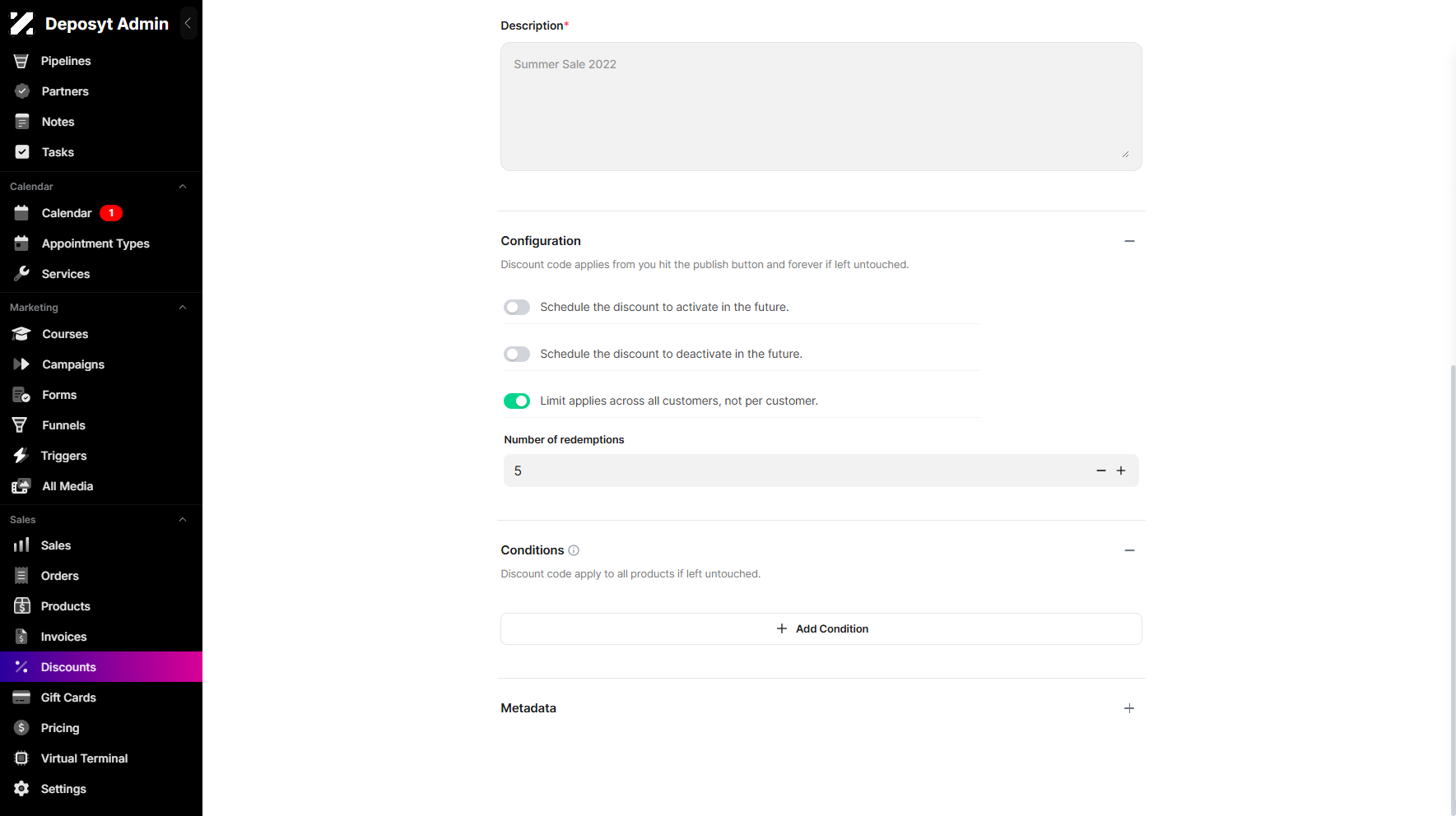The width and height of the screenshot is (1456, 816).
Task: Click the Partners checkmark badge icon
Action: (22, 91)
